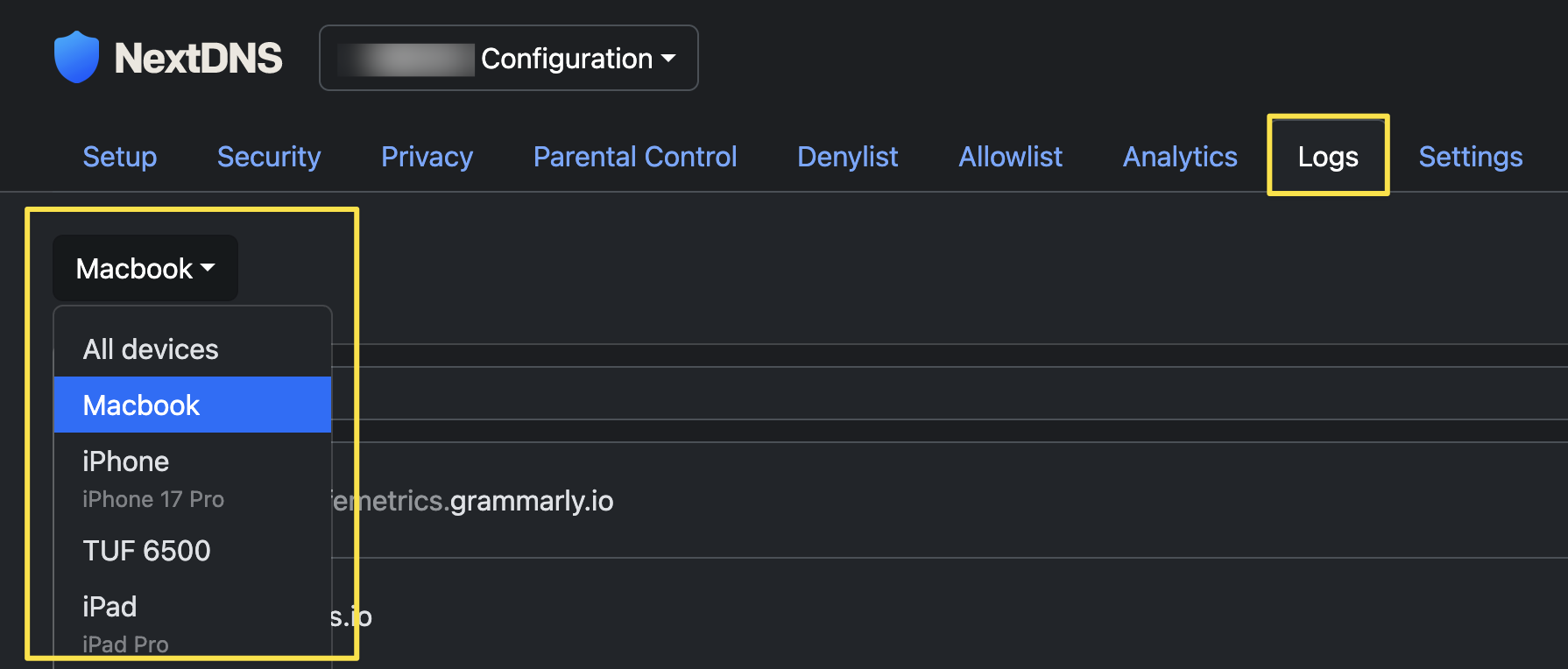The image size is (1568, 669).
Task: Go to the Setup tab
Action: coord(120,157)
